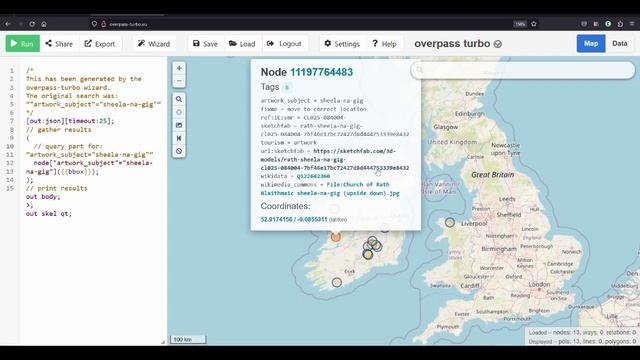The image size is (640, 360).
Task: Go to browser home page
Action: [44, 24]
